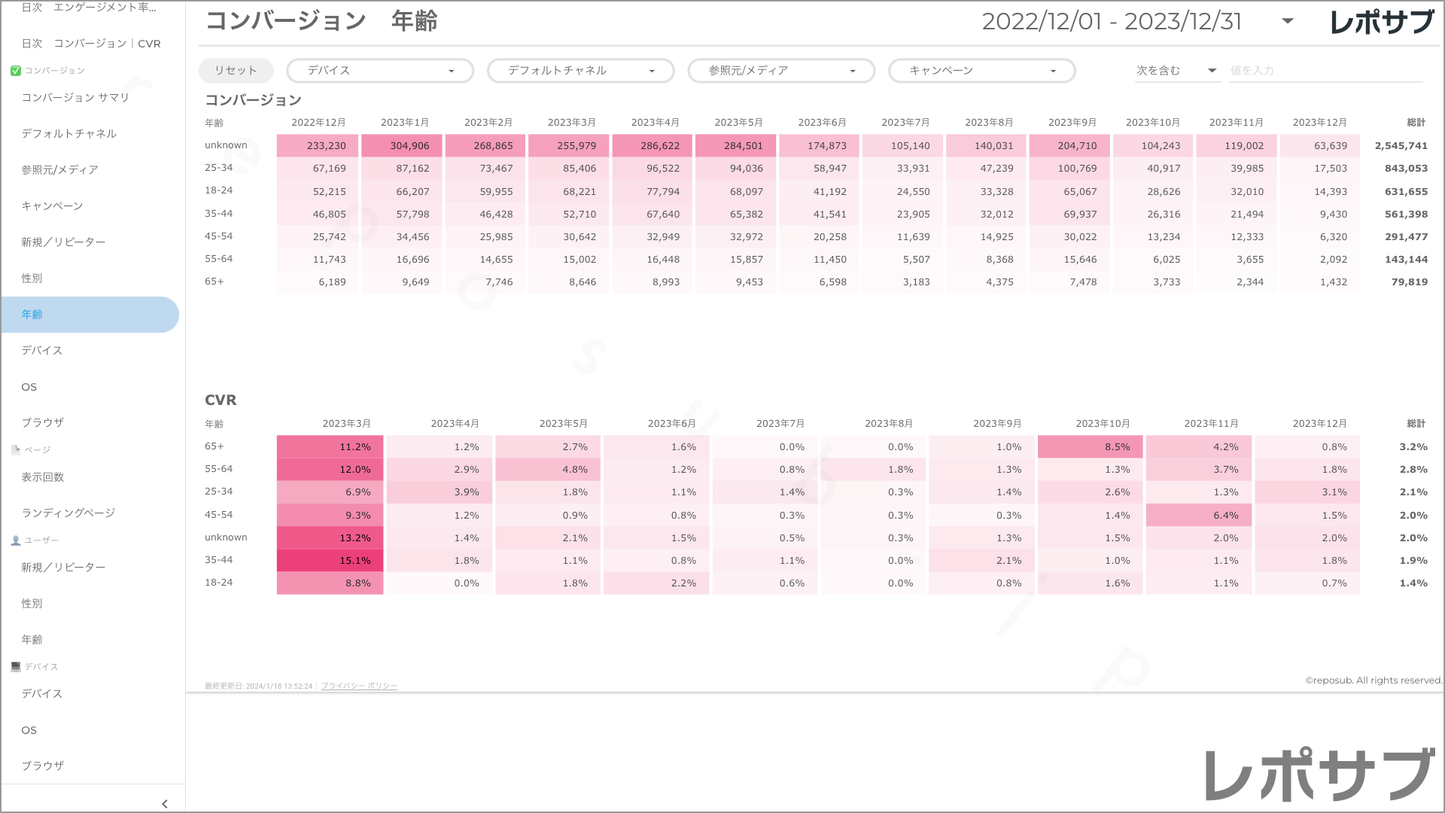The height and width of the screenshot is (813, 1445).
Task: Go to コンバージョン サマリ page
Action: 75,97
